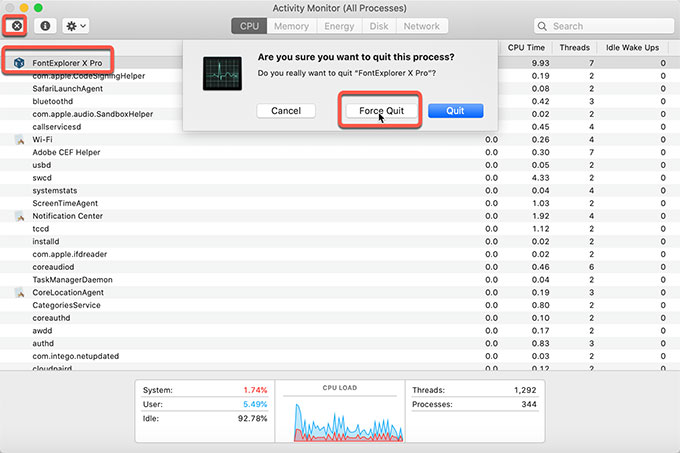Select the CoreLocationAgent process name

point(68,293)
